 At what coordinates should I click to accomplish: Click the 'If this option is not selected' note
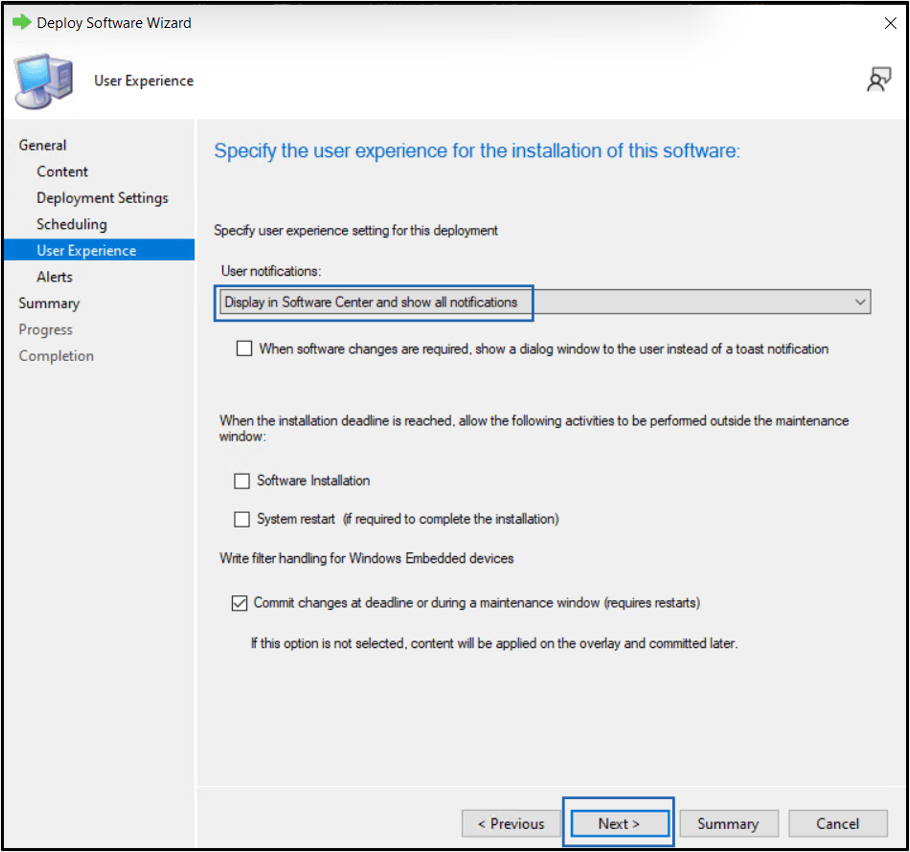point(494,643)
